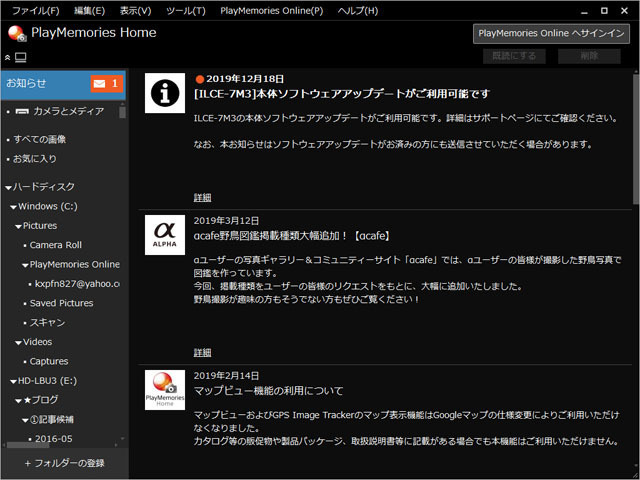Select お気に入り in sidebar
This screenshot has height=480, width=640.
pos(35,159)
